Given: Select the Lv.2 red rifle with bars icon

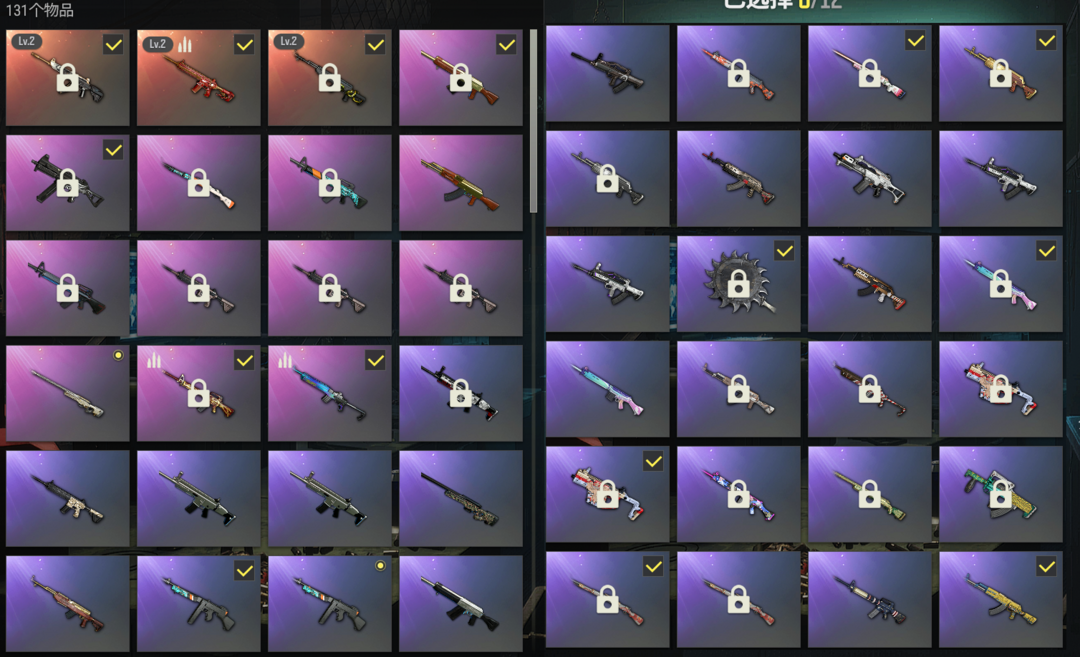Looking at the screenshot, I should pyautogui.click(x=198, y=77).
